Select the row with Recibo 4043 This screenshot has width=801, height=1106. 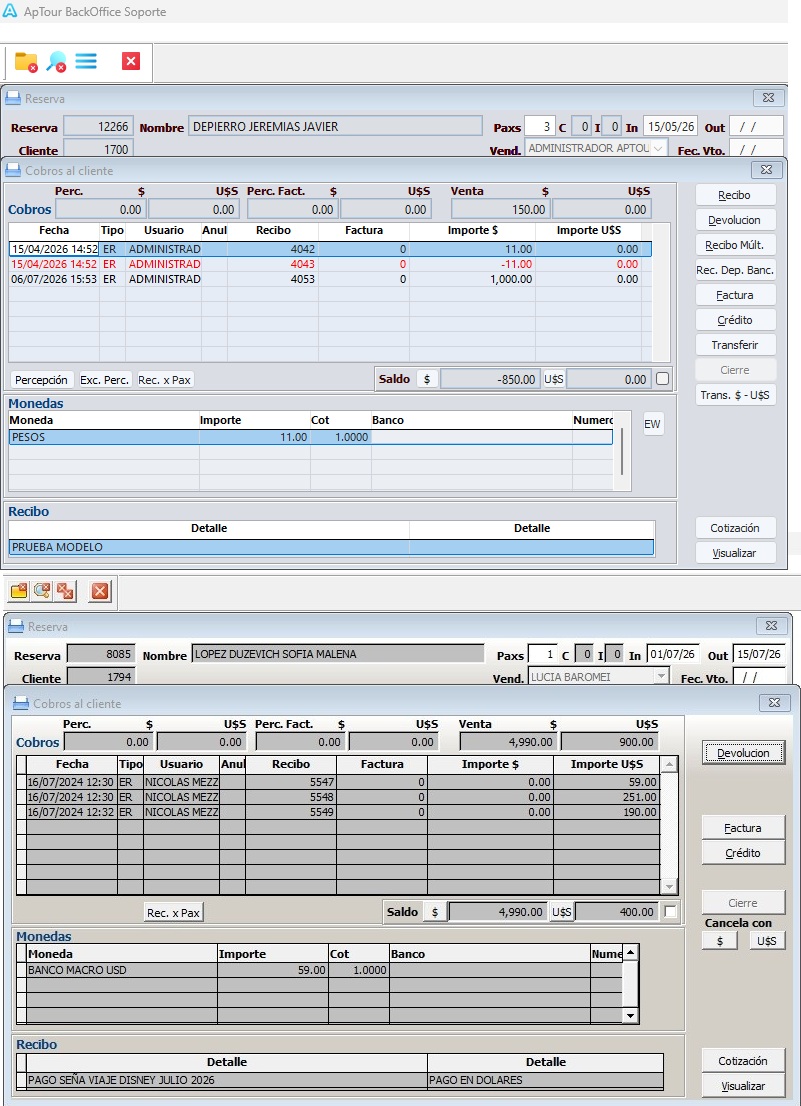tap(330, 264)
